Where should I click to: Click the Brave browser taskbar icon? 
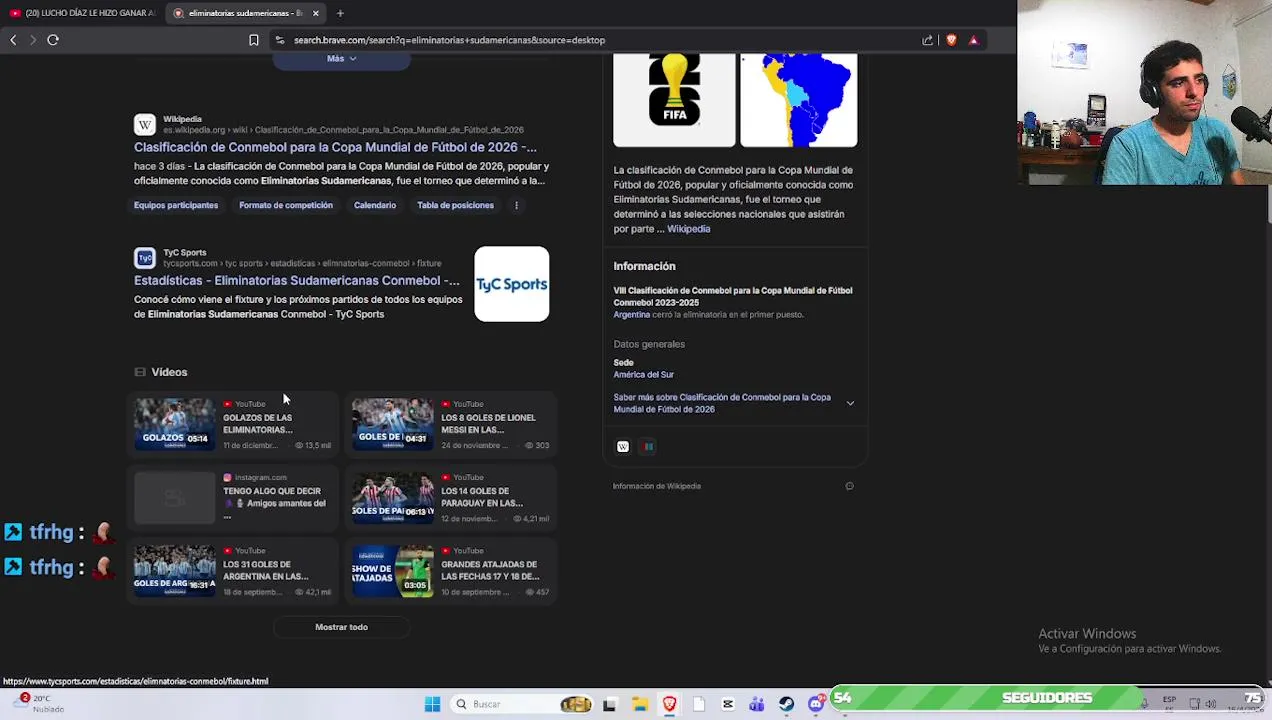pos(669,704)
